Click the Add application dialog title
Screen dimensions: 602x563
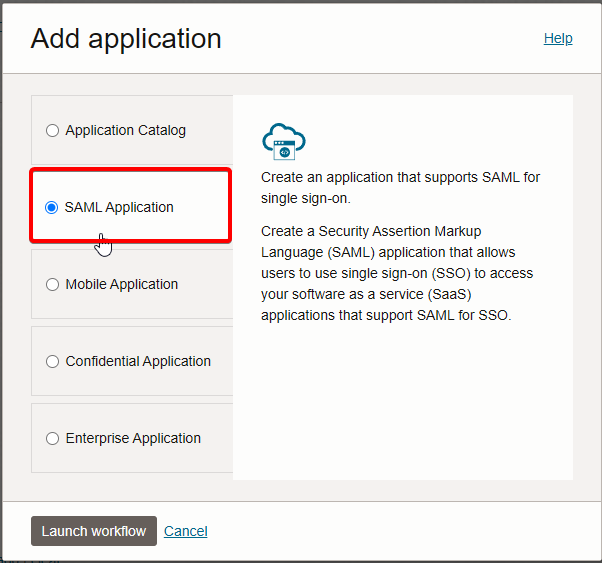pyautogui.click(x=126, y=39)
